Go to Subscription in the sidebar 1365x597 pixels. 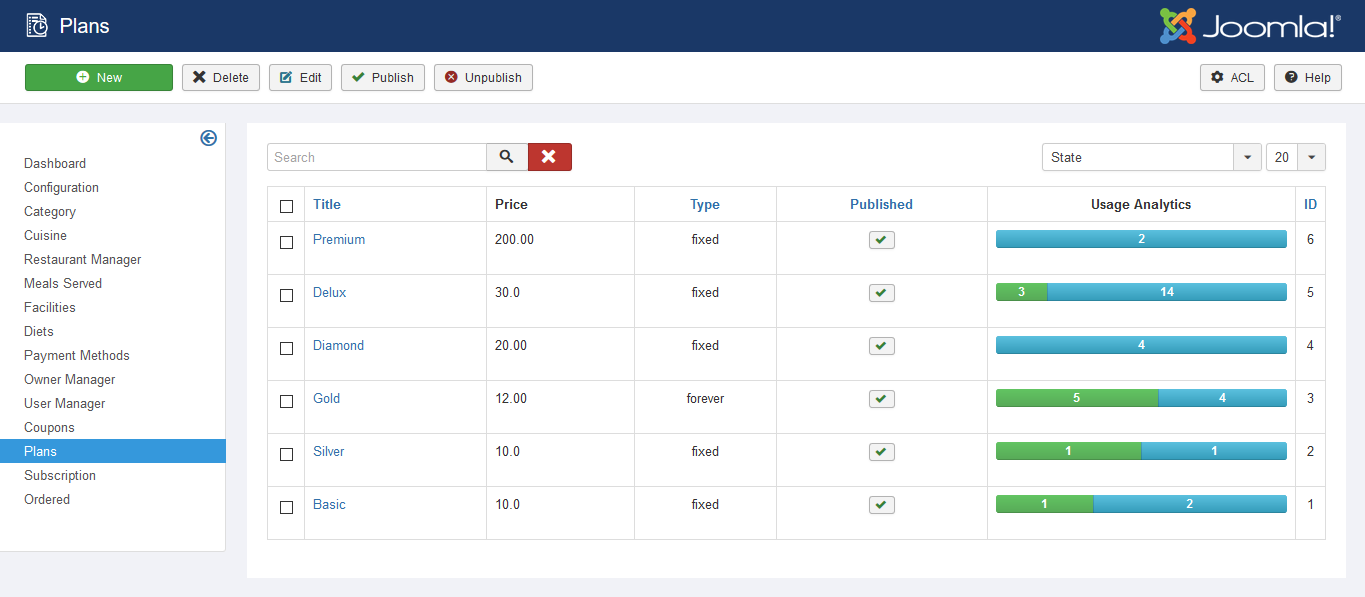[x=60, y=475]
